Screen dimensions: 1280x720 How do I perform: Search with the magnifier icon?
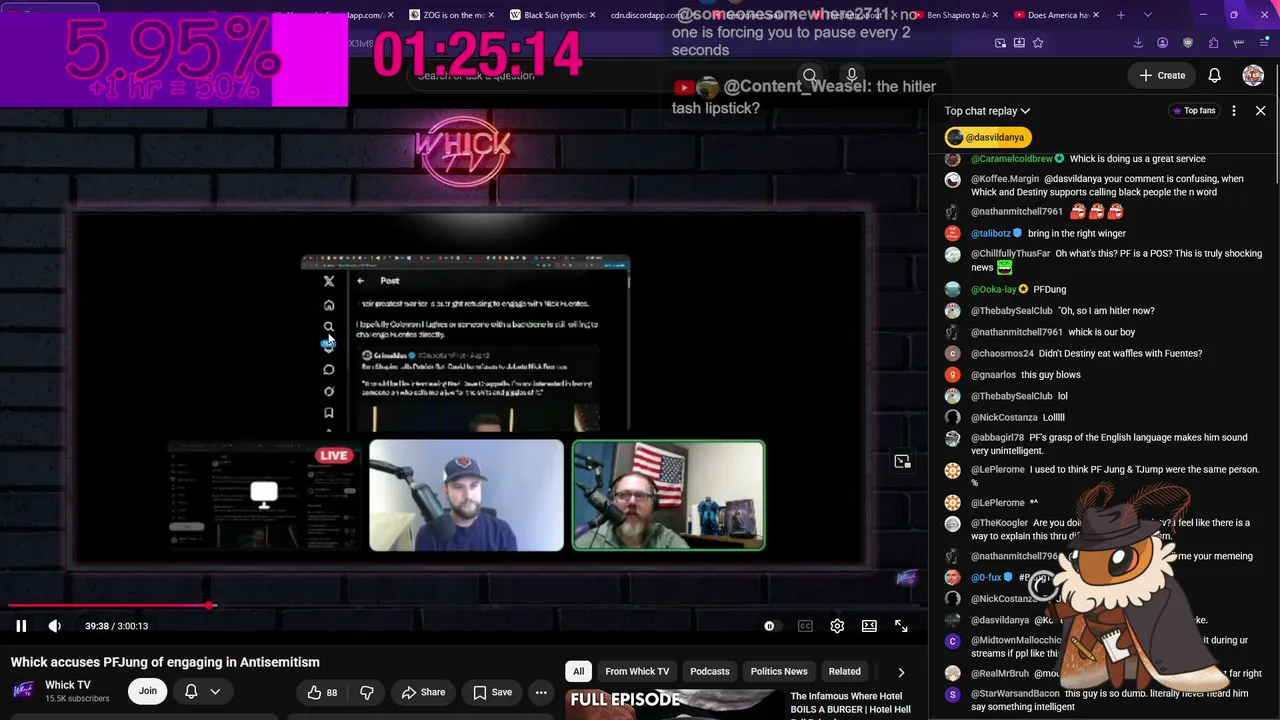click(810, 75)
